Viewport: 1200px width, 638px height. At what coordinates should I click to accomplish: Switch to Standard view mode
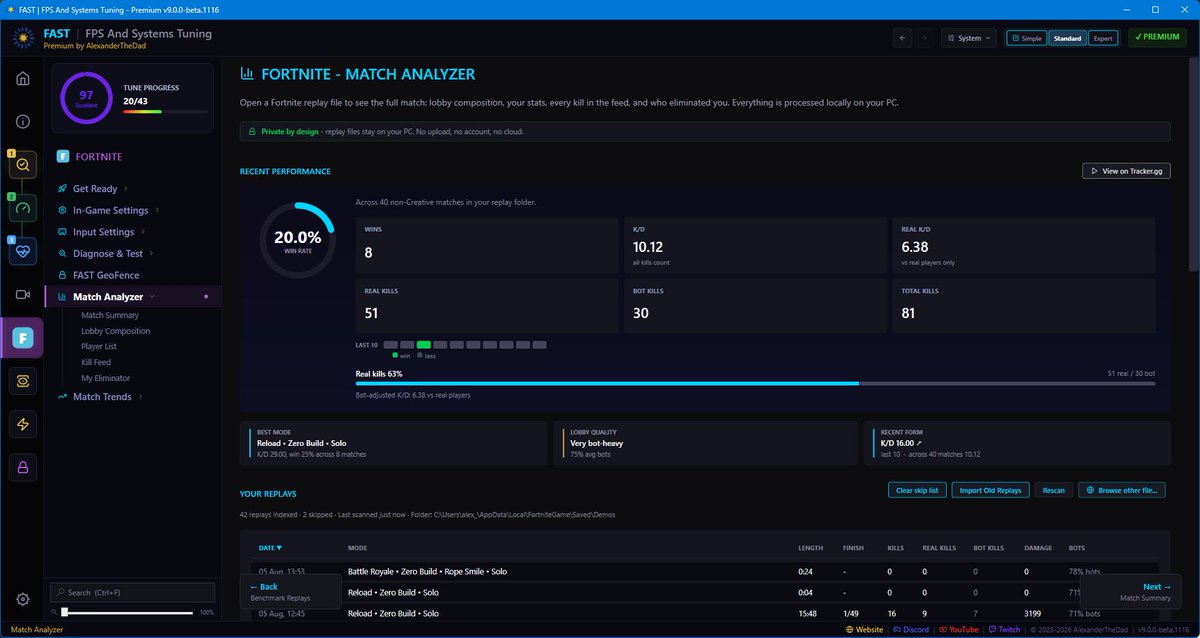(x=1067, y=38)
